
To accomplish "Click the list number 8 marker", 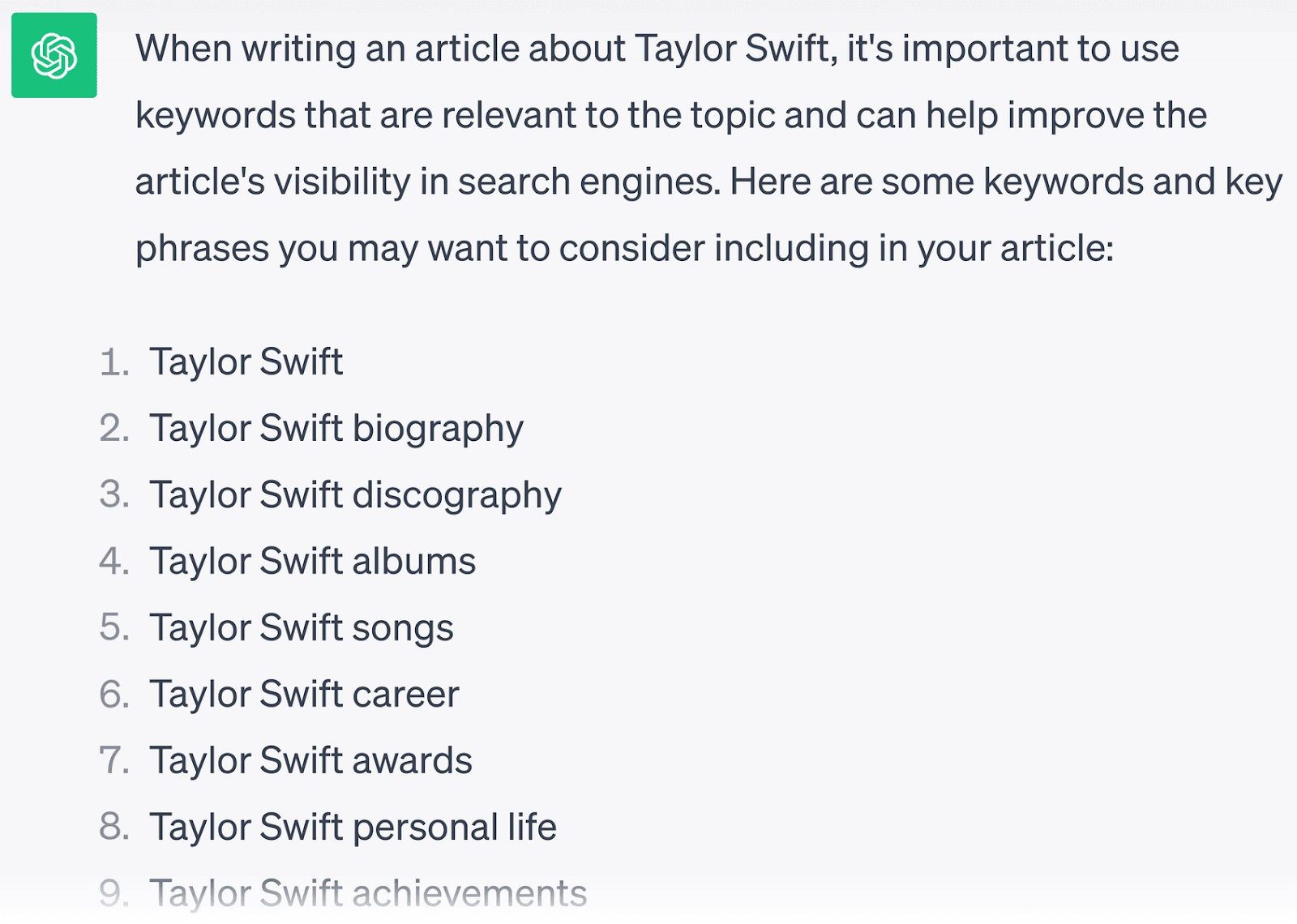I will [x=114, y=827].
